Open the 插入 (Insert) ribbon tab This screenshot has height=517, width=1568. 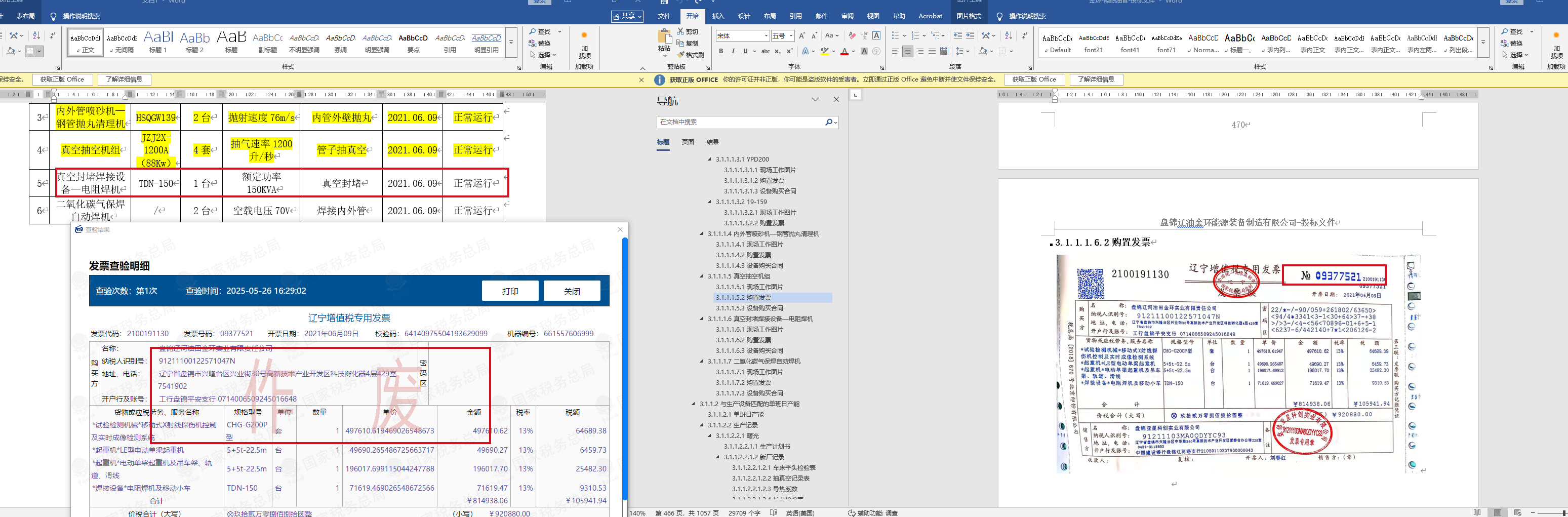click(x=717, y=16)
